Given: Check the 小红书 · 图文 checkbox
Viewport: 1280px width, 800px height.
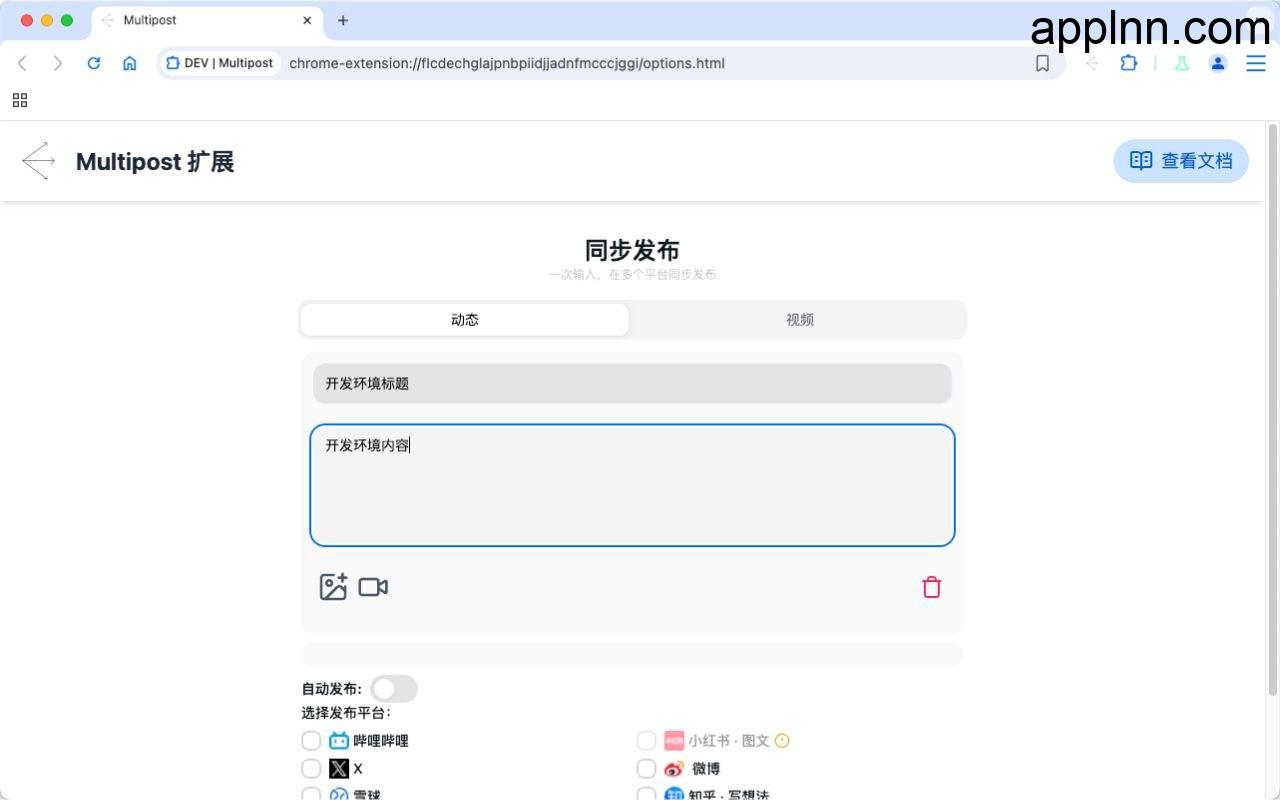Looking at the screenshot, I should pyautogui.click(x=646, y=741).
